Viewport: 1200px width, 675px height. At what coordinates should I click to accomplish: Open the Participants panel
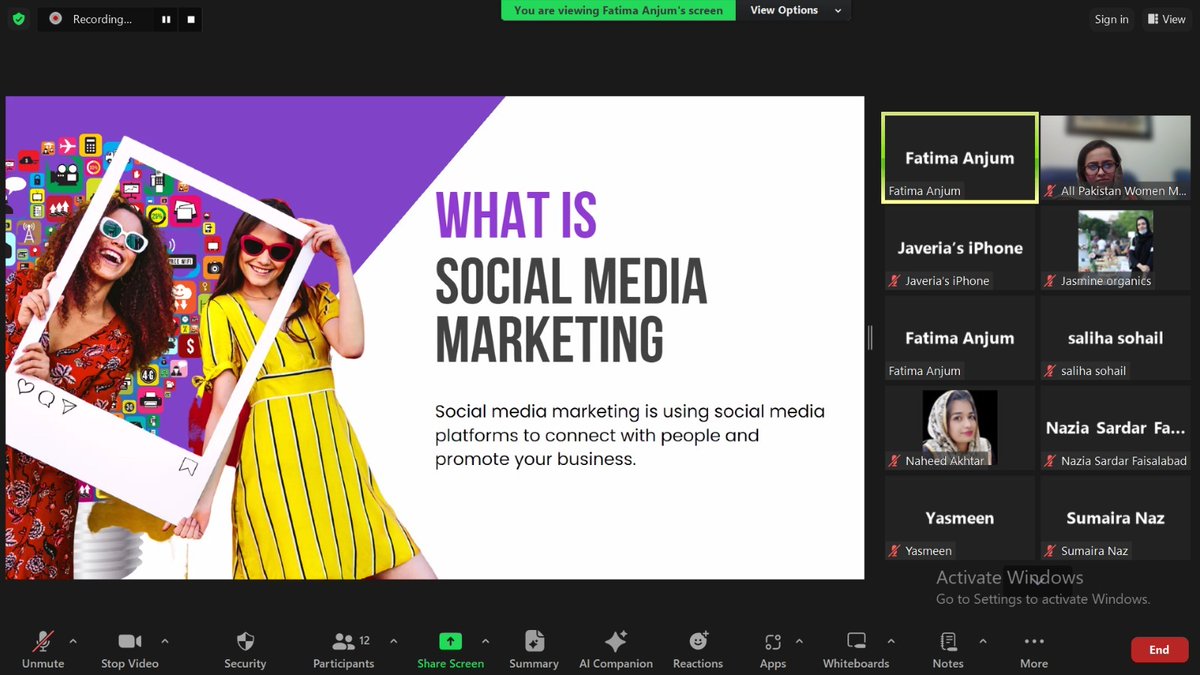(x=343, y=650)
